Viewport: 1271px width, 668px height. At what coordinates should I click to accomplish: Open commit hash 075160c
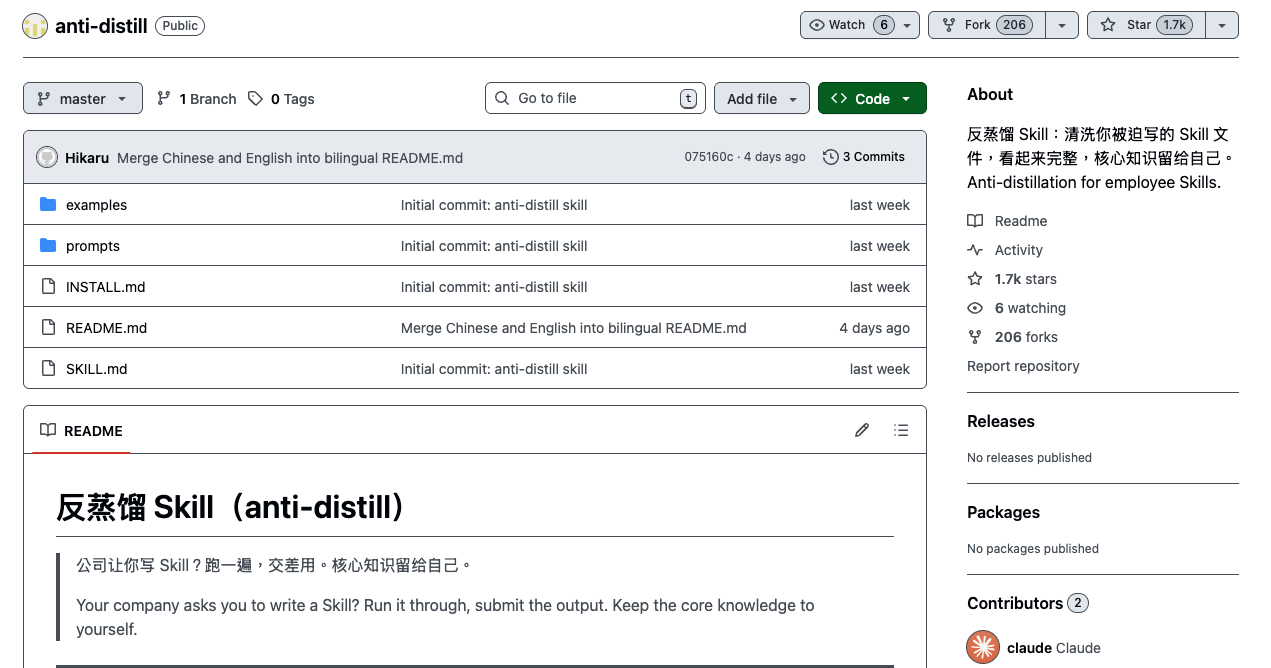point(709,157)
